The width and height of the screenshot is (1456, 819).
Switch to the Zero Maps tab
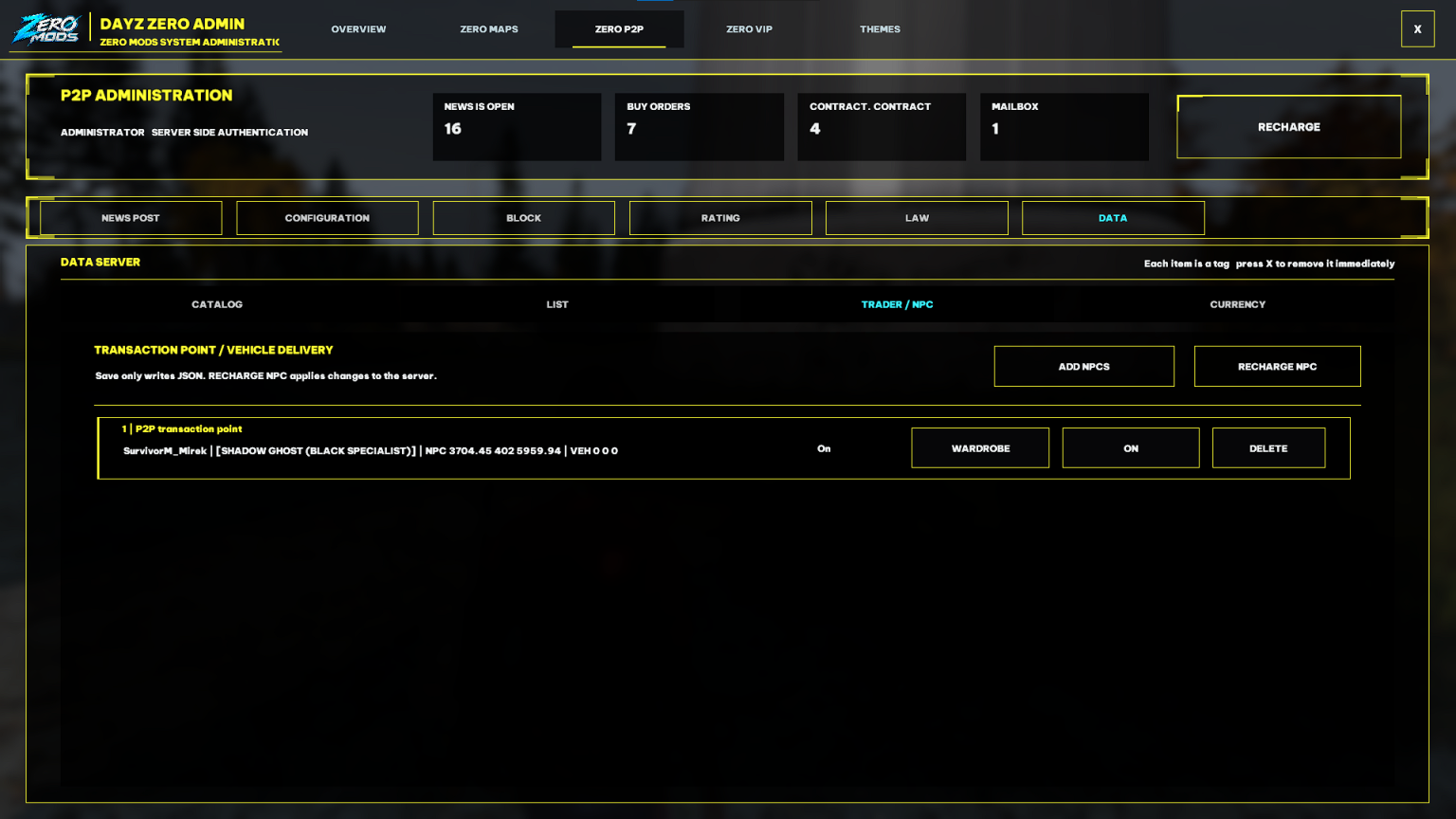[489, 29]
